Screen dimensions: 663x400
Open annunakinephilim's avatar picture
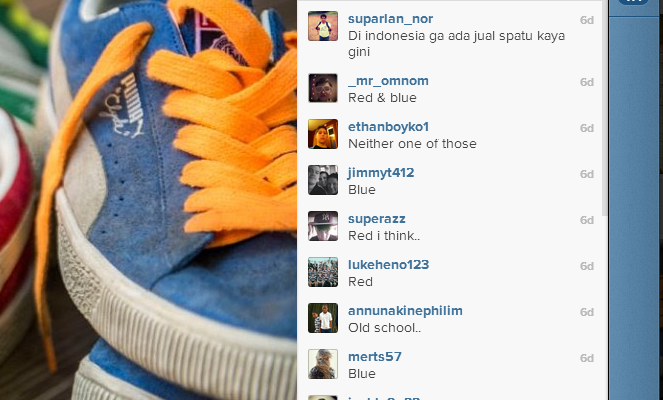point(323,318)
